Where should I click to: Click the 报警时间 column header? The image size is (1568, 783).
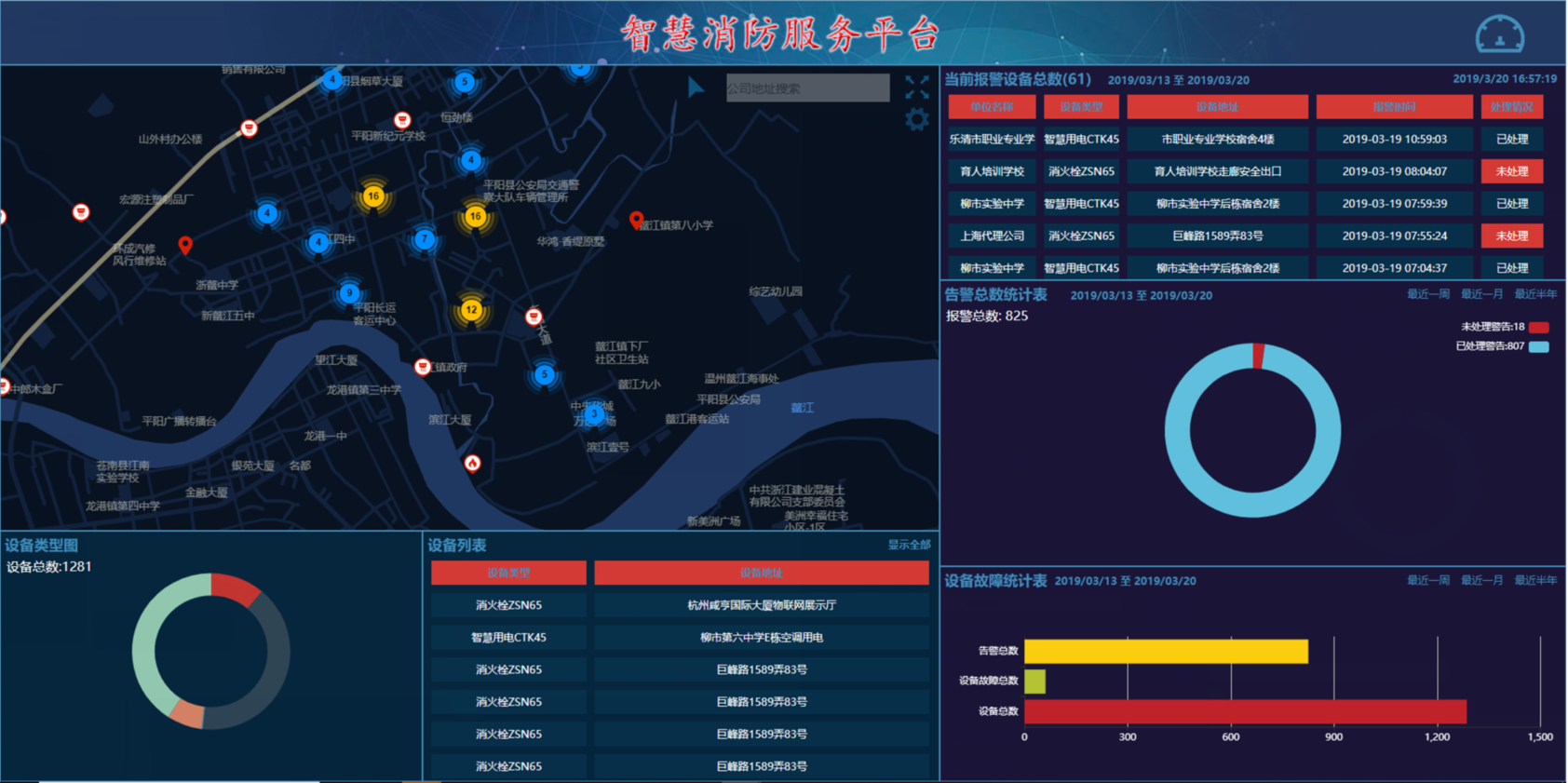(1393, 107)
